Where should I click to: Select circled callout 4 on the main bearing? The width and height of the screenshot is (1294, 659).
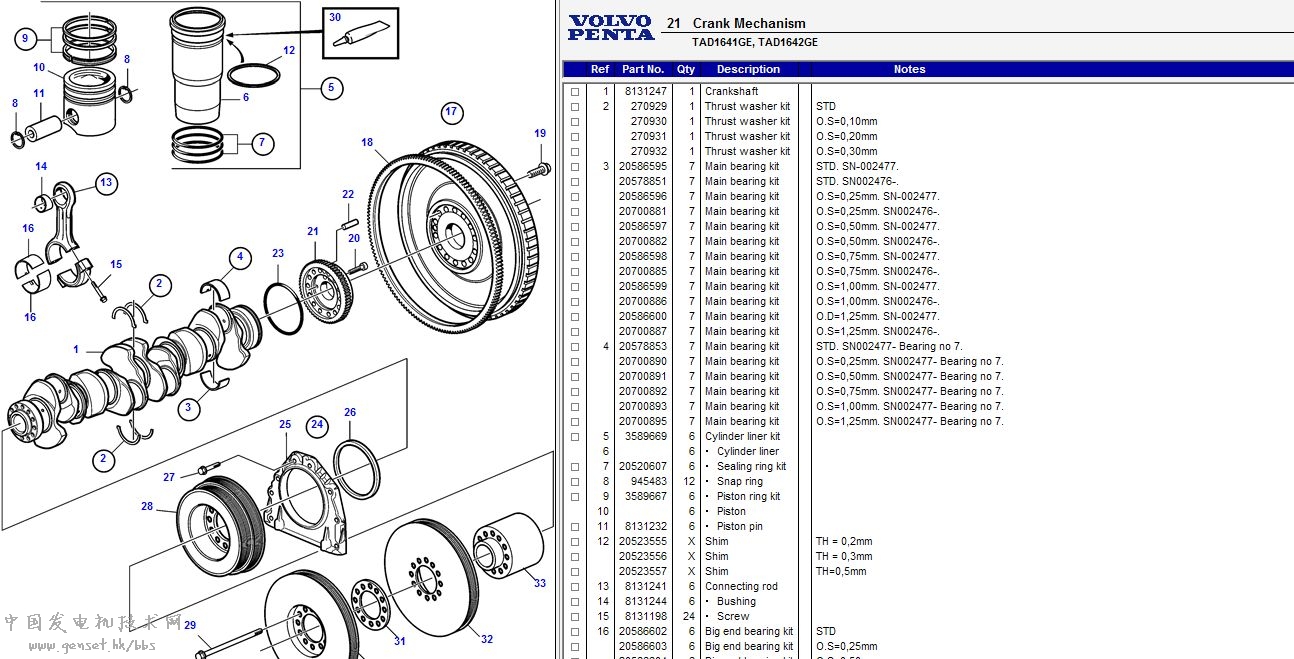(x=239, y=258)
